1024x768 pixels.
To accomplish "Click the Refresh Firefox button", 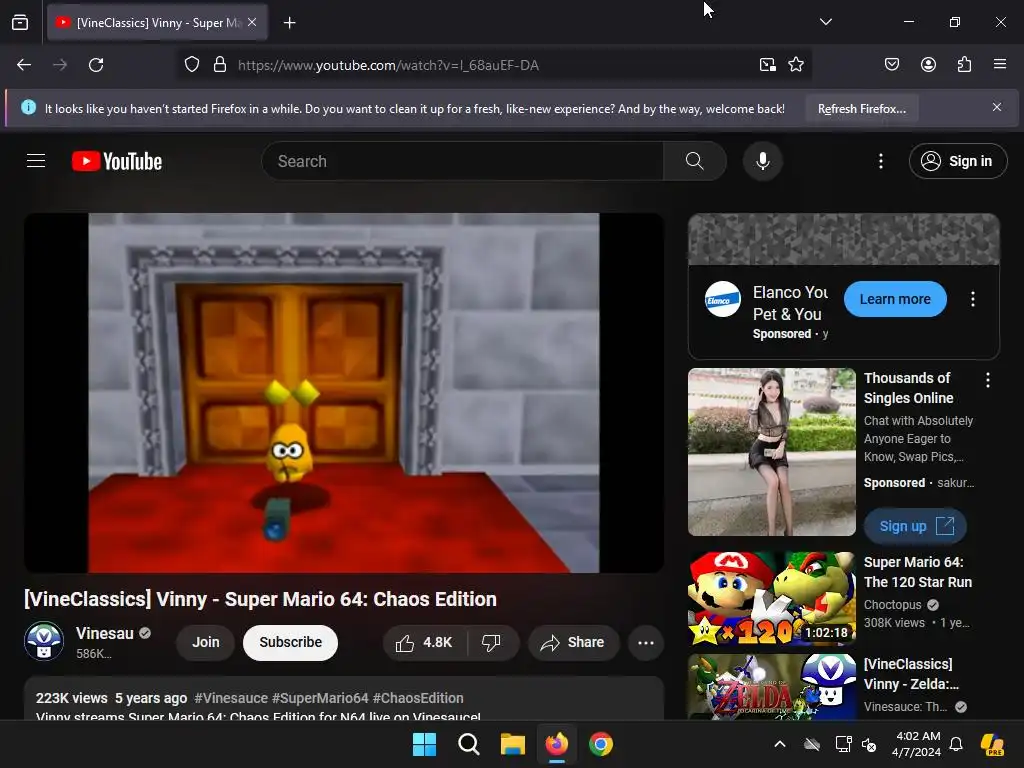I will pyautogui.click(x=861, y=108).
